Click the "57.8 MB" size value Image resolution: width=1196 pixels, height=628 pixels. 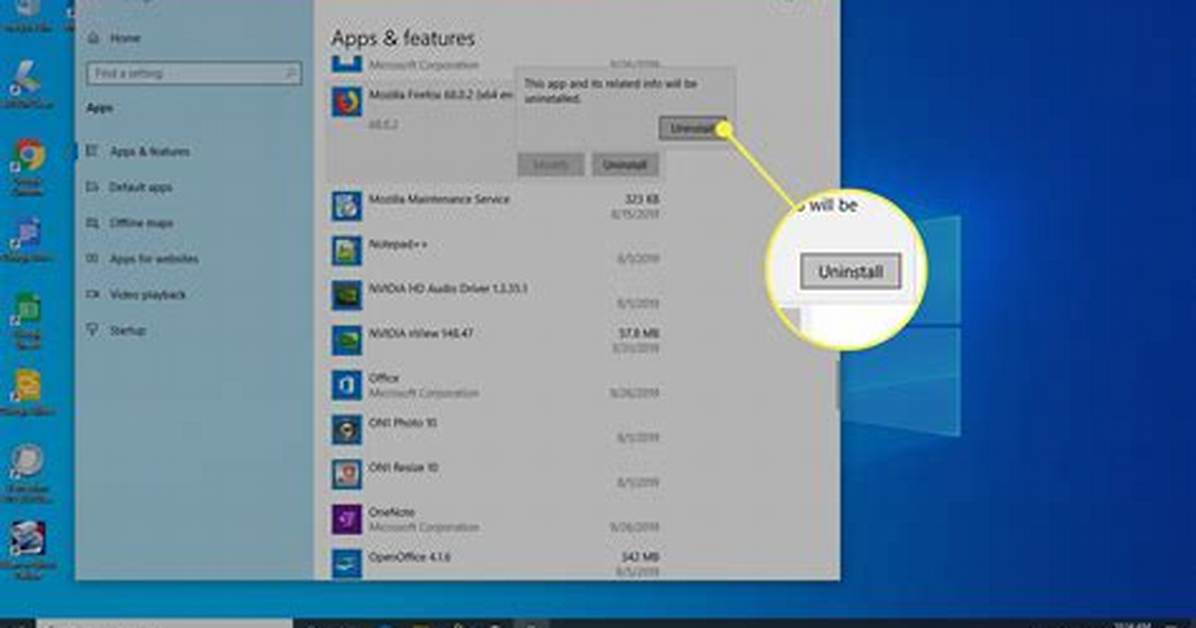[641, 333]
